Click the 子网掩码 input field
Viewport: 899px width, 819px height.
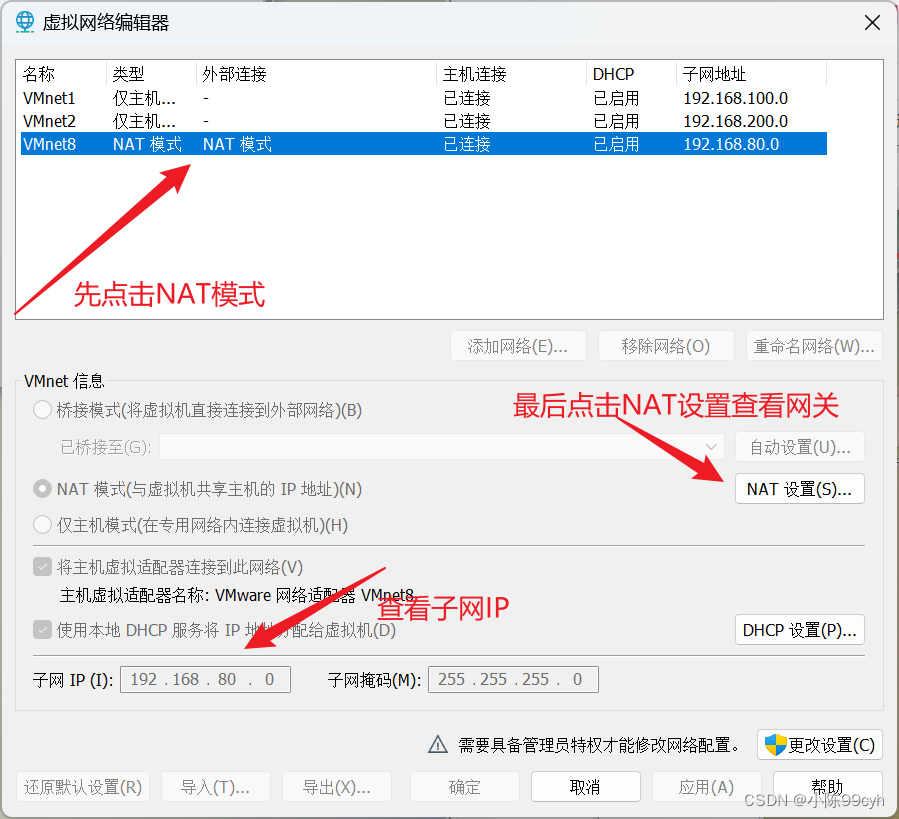(x=513, y=679)
